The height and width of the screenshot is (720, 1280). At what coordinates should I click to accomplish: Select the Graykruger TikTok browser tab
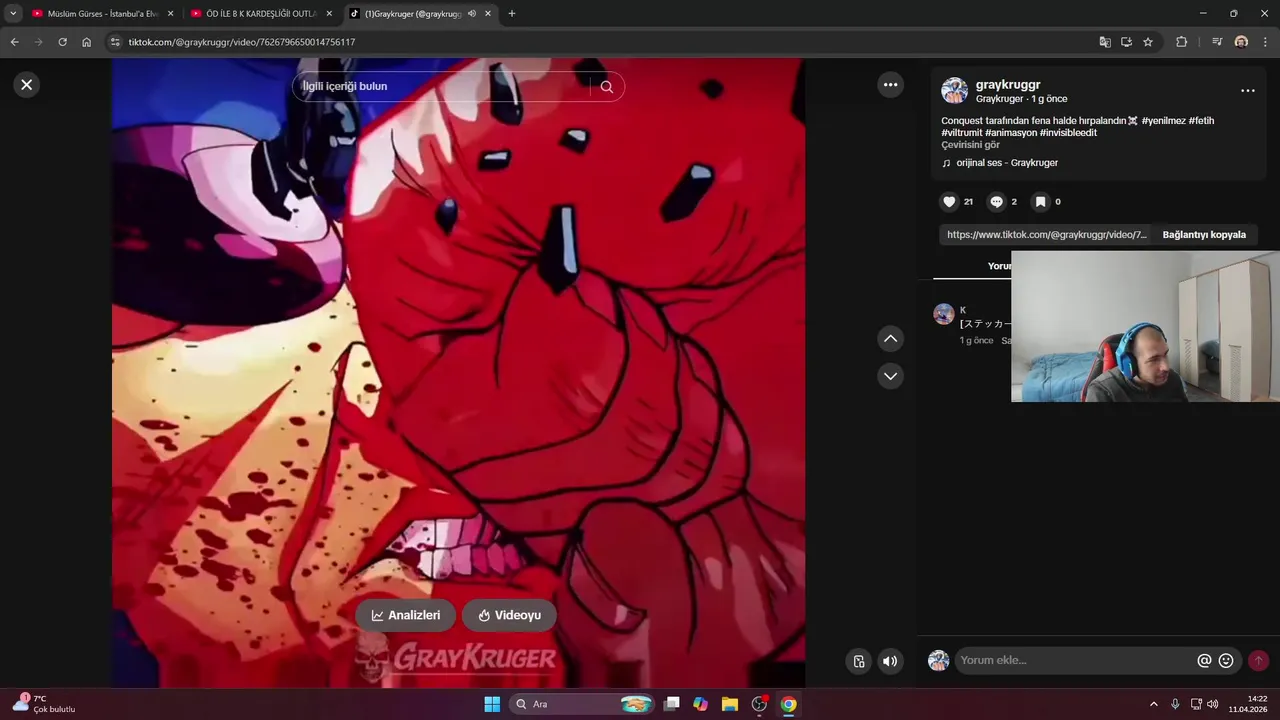tap(412, 14)
